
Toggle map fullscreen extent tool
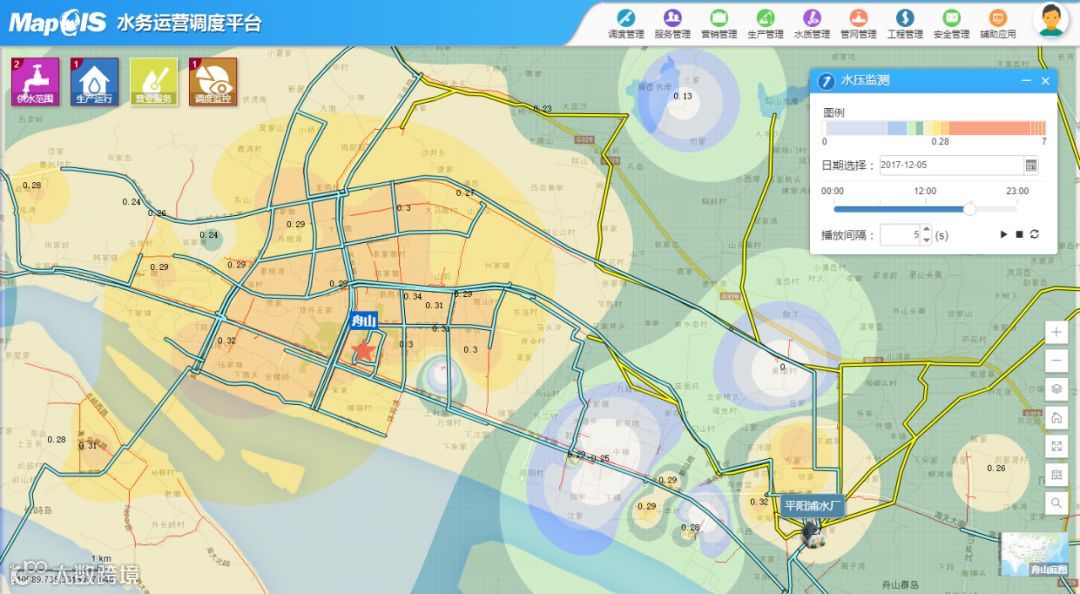point(1057,447)
